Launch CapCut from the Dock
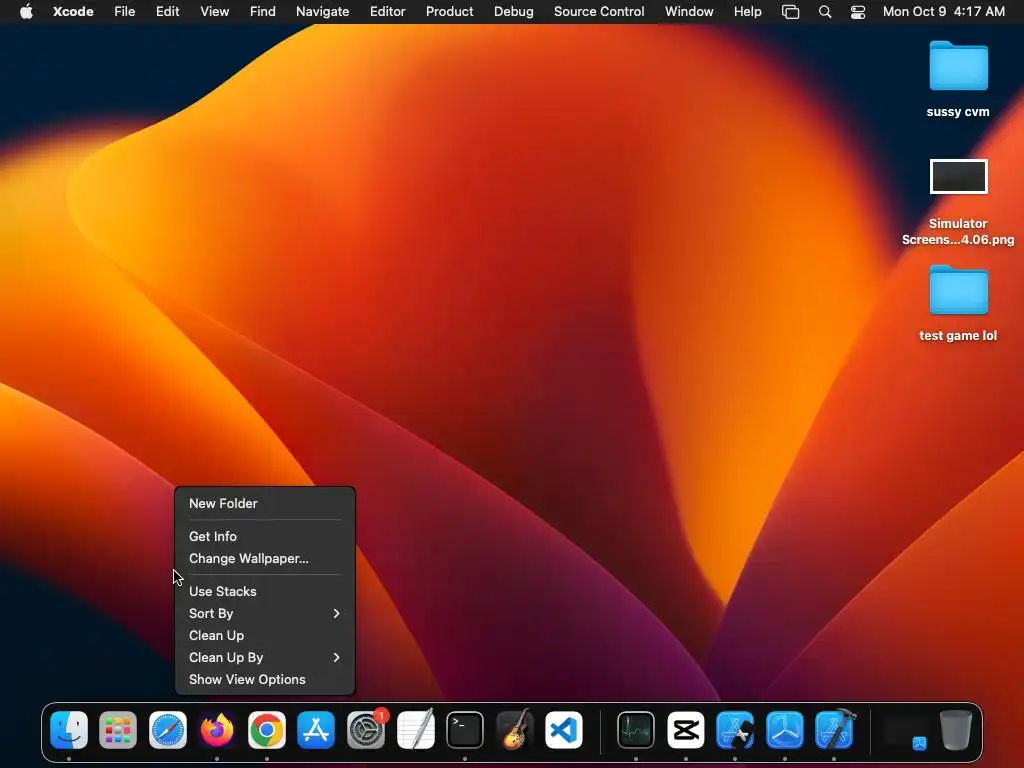The height and width of the screenshot is (768, 1024). pyautogui.click(x=686, y=729)
